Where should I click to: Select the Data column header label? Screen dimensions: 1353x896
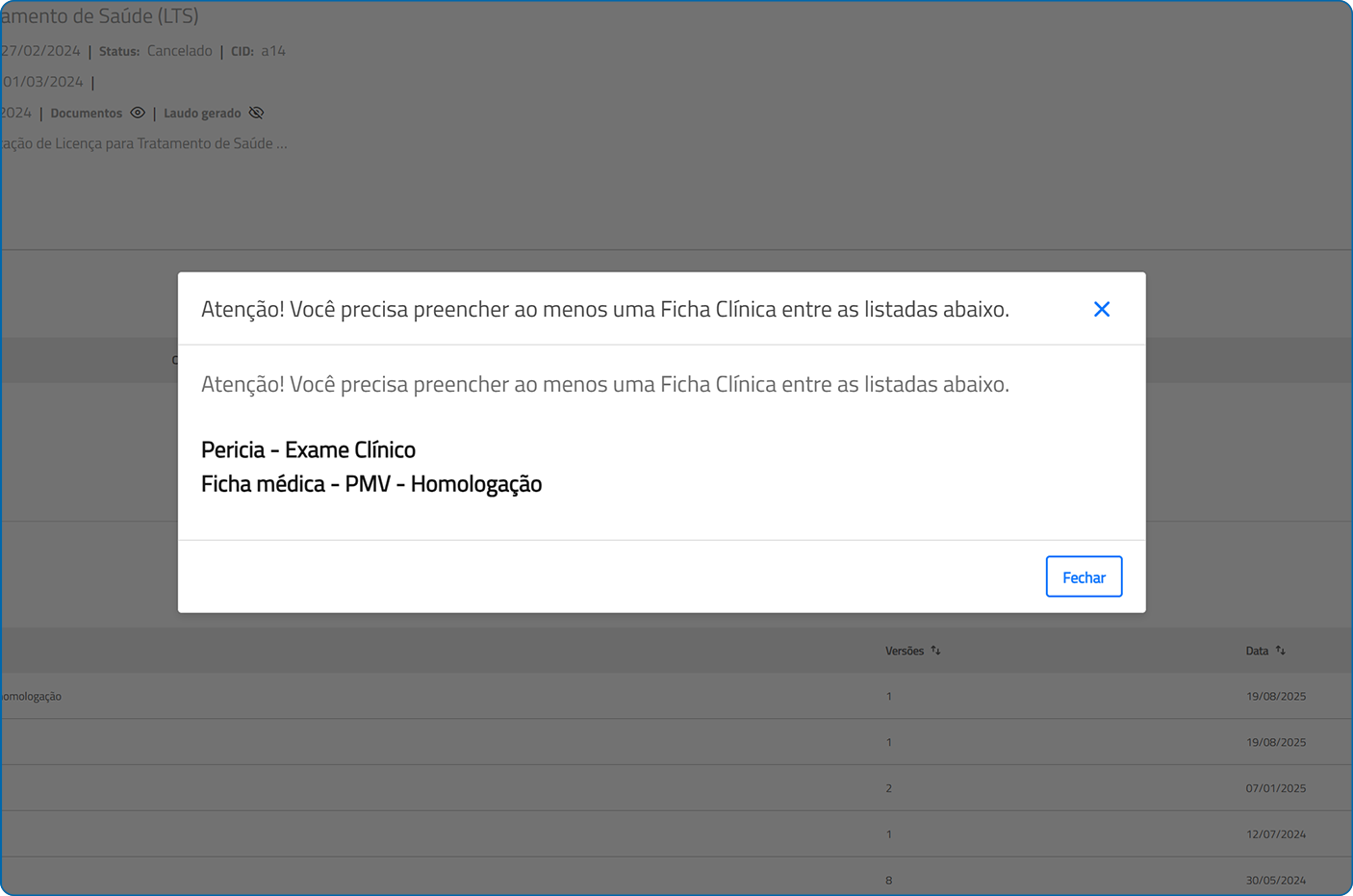[x=1256, y=652]
